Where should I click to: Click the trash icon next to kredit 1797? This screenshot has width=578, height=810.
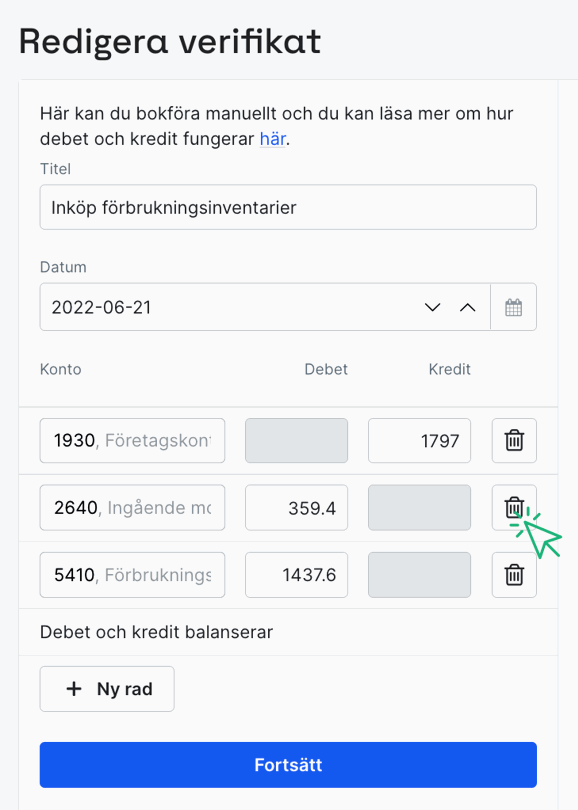(x=514, y=440)
